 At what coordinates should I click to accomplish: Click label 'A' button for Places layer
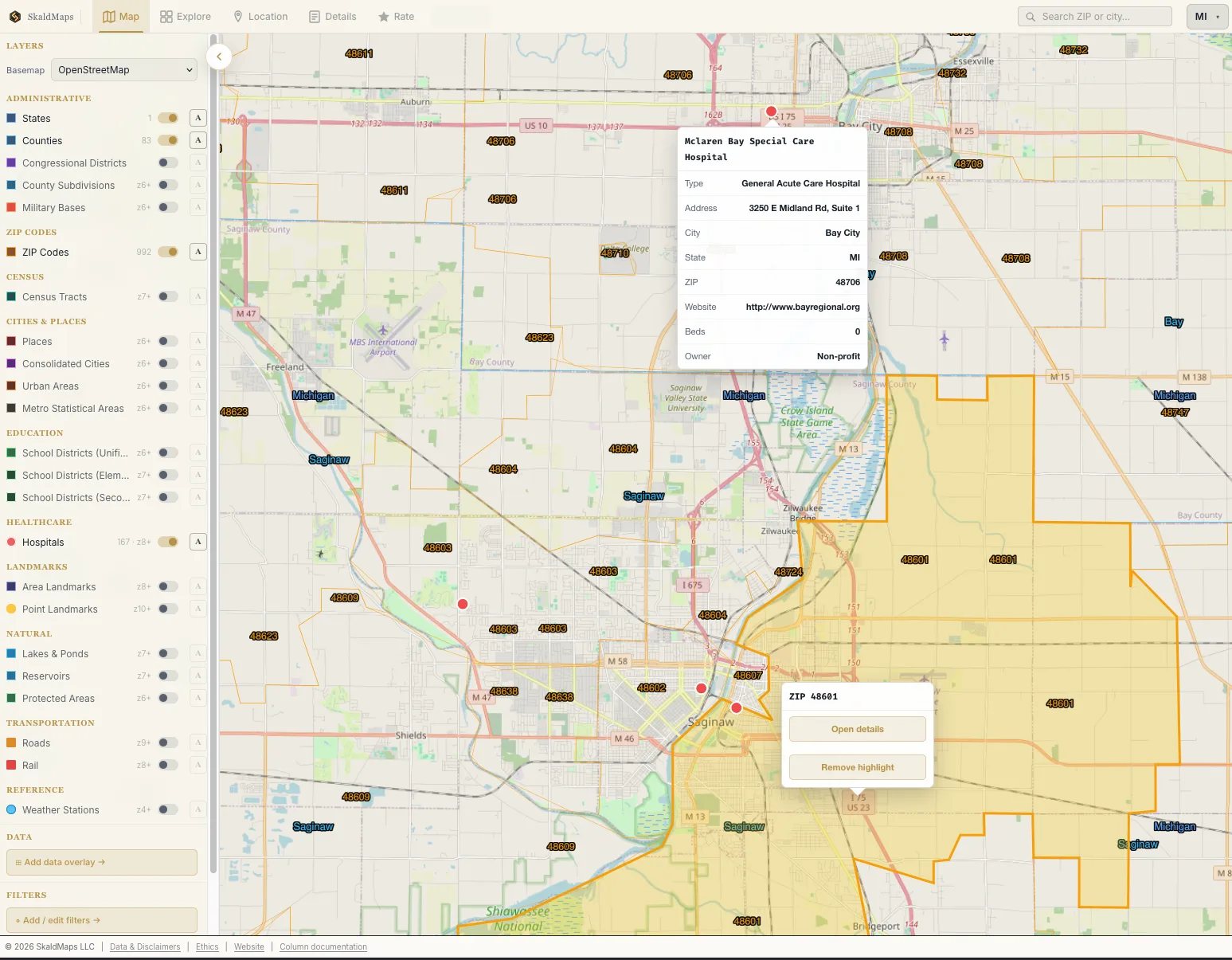[198, 341]
